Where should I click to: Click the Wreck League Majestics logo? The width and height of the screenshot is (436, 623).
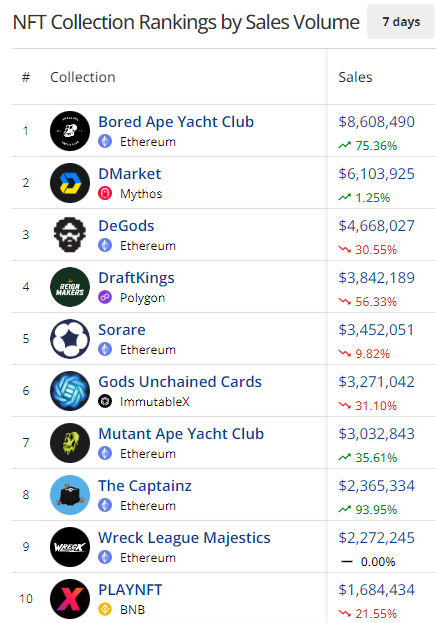(x=70, y=547)
